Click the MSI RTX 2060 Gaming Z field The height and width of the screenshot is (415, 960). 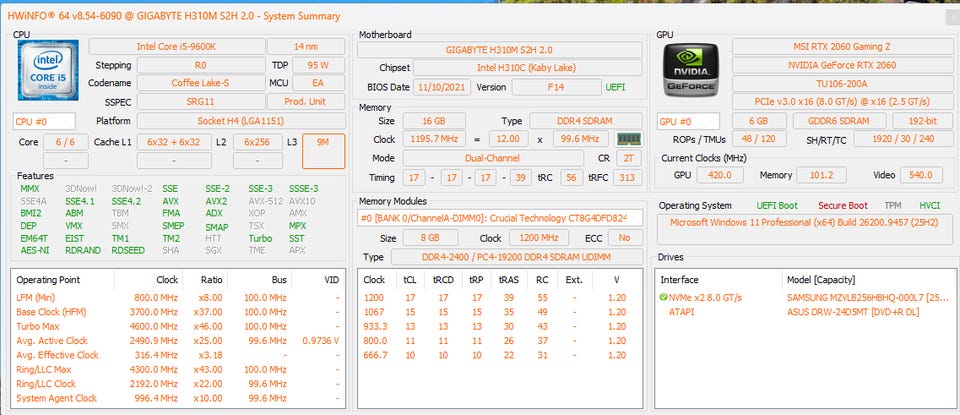click(842, 47)
